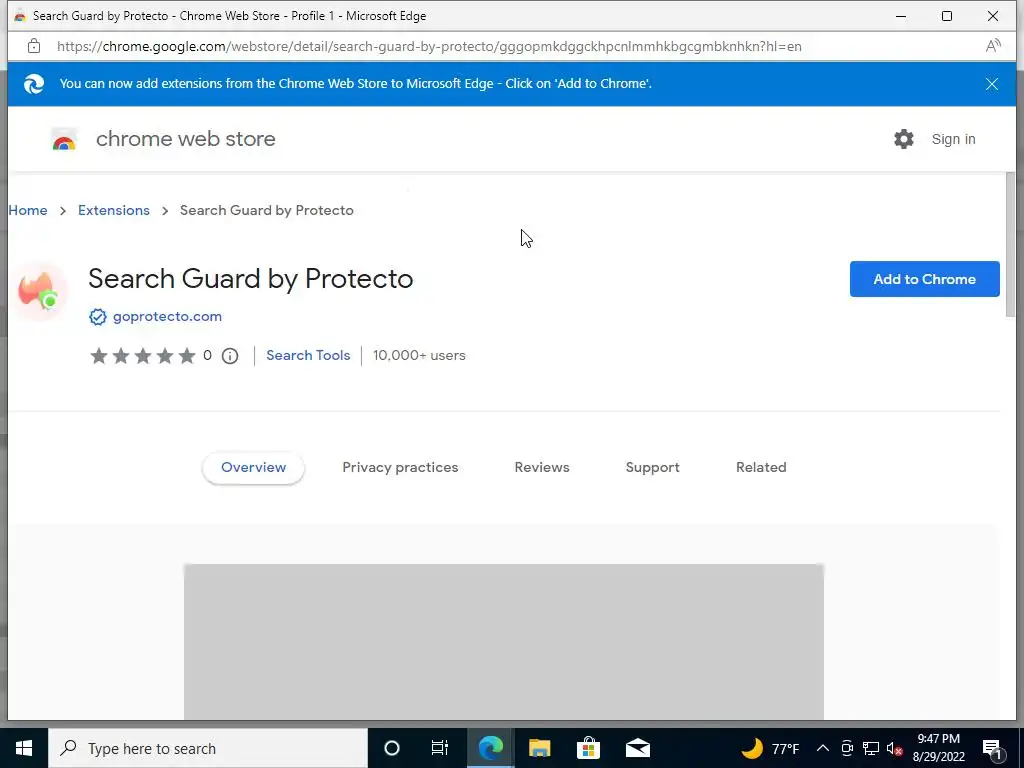Viewport: 1024px width, 768px height.
Task: Select the Overview tab
Action: point(253,468)
